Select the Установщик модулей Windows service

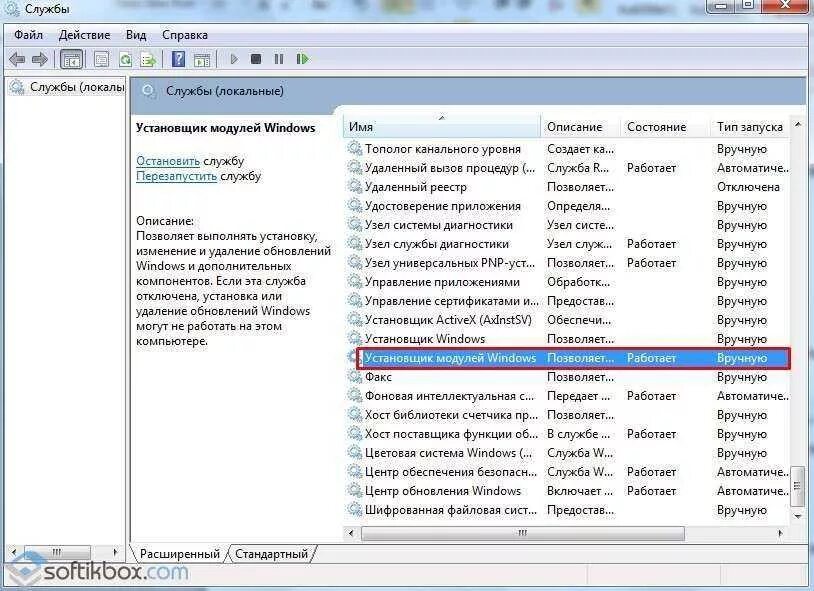(x=573, y=358)
